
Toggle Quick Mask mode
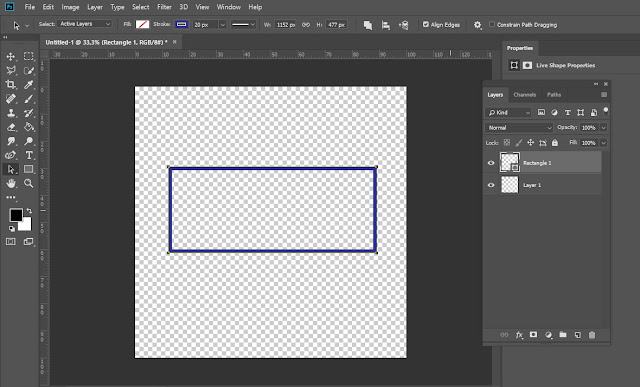11,242
